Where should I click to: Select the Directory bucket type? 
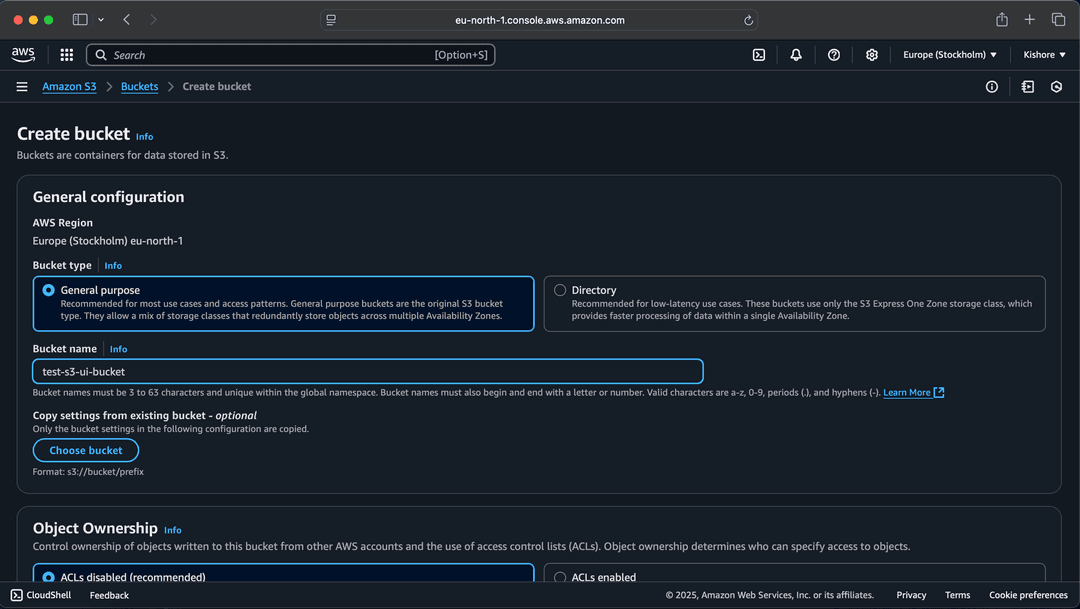click(x=560, y=290)
